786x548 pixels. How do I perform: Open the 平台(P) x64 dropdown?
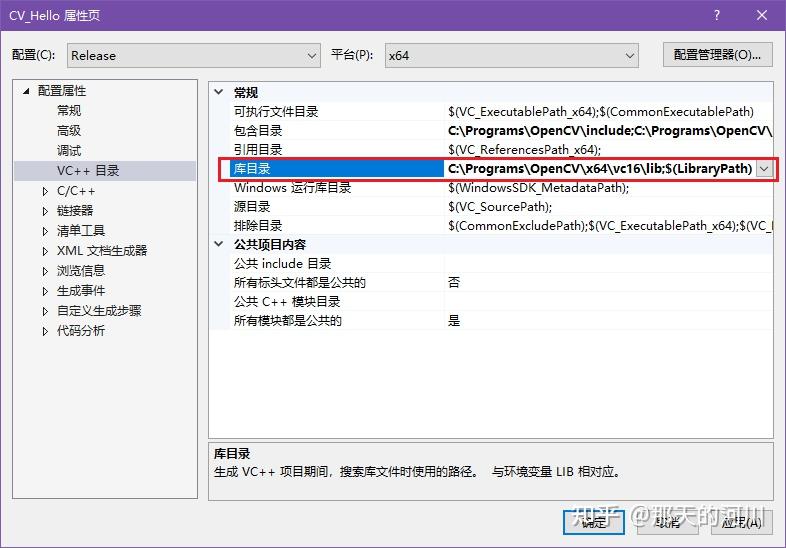512,55
